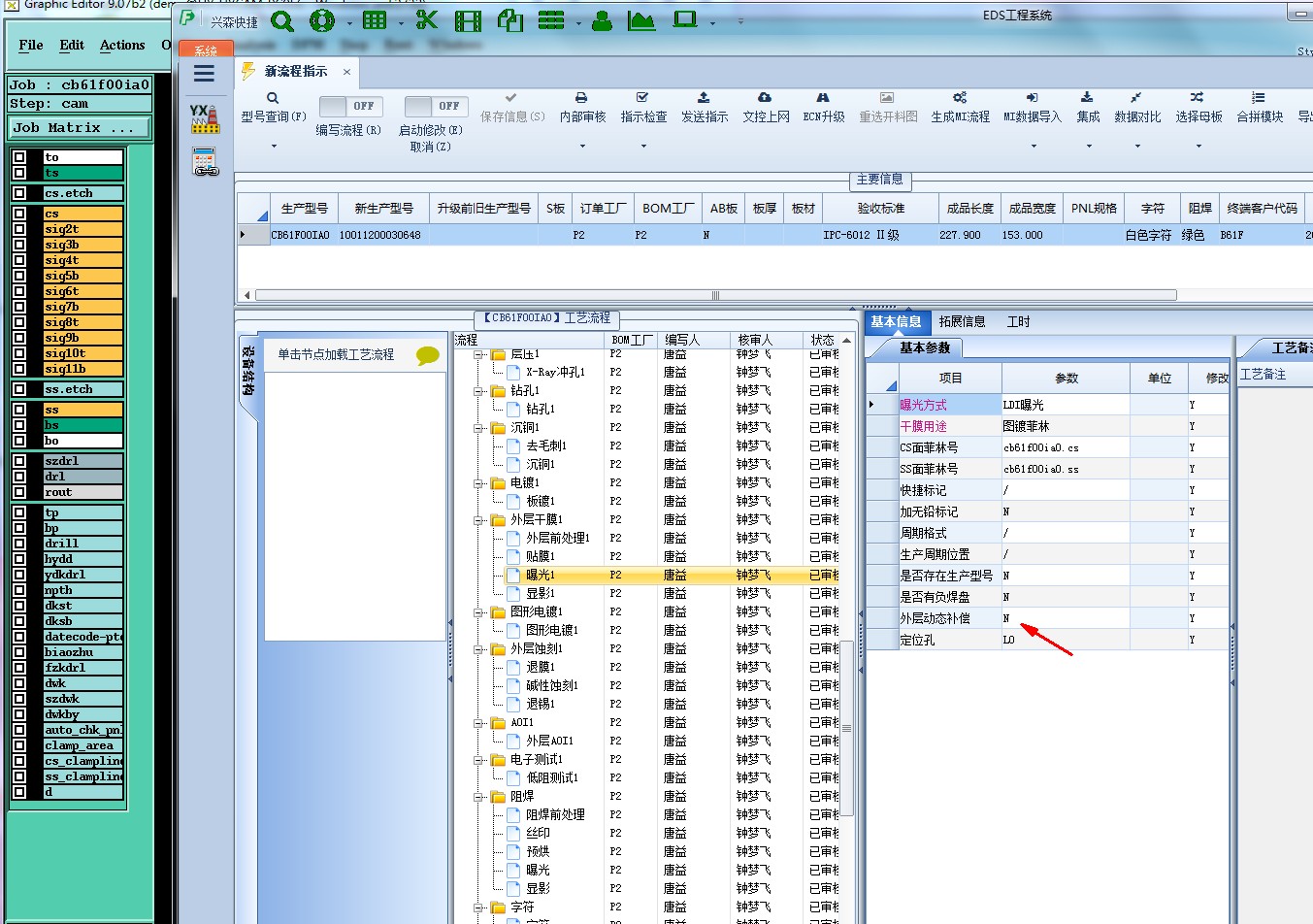Check the box for layer sig2t
The width and height of the screenshot is (1313, 924).
pyautogui.click(x=19, y=229)
